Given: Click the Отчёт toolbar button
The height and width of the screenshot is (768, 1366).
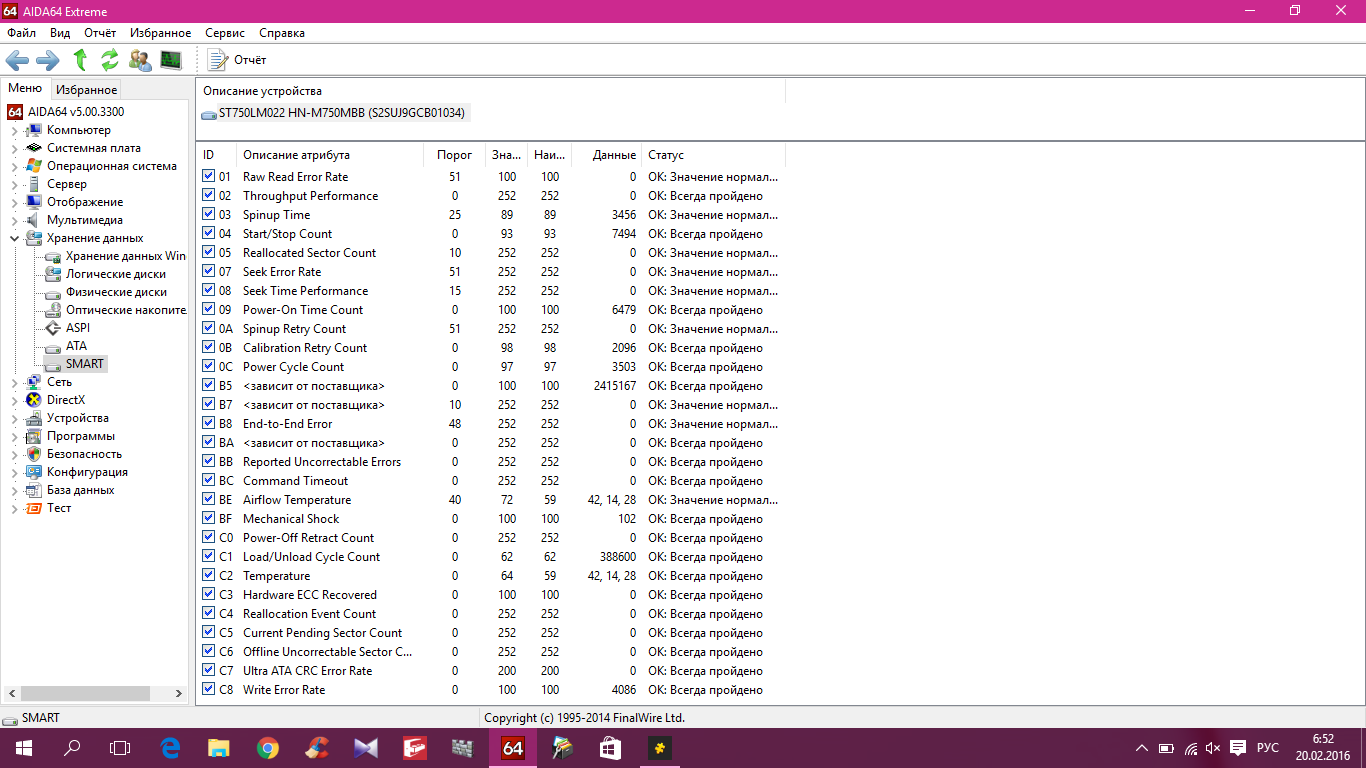Looking at the screenshot, I should pyautogui.click(x=237, y=60).
